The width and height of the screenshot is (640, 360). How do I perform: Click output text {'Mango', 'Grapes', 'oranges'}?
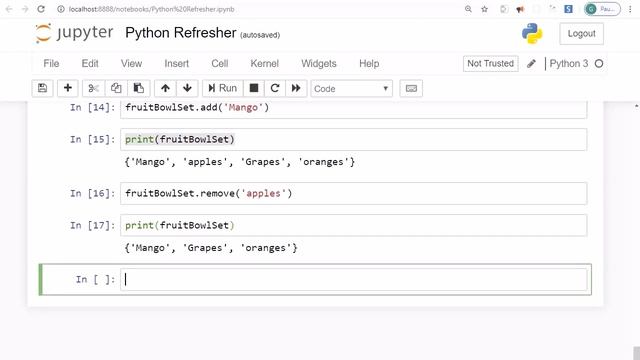pos(211,248)
